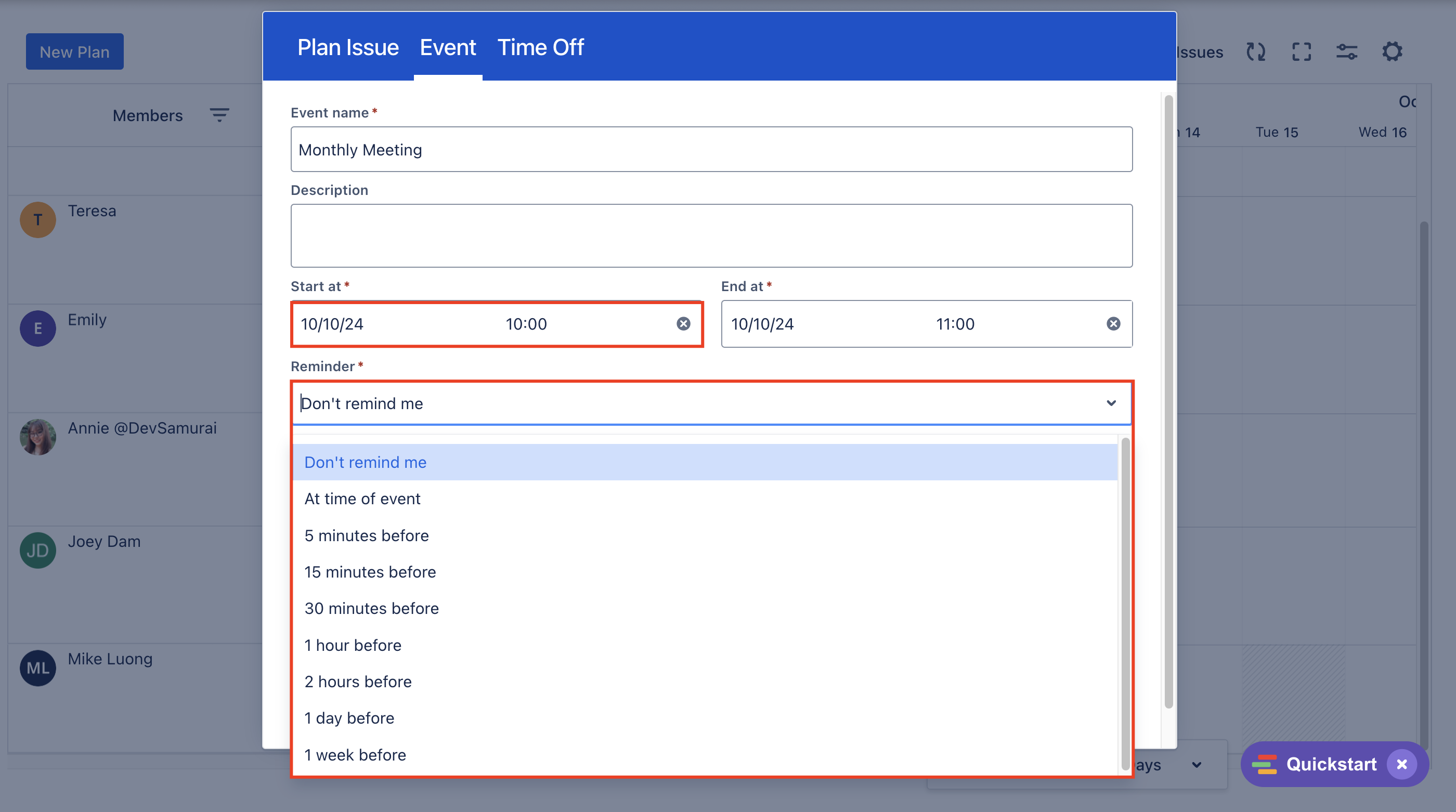Pick 'At time of event' option
1456x812 pixels.
click(362, 499)
